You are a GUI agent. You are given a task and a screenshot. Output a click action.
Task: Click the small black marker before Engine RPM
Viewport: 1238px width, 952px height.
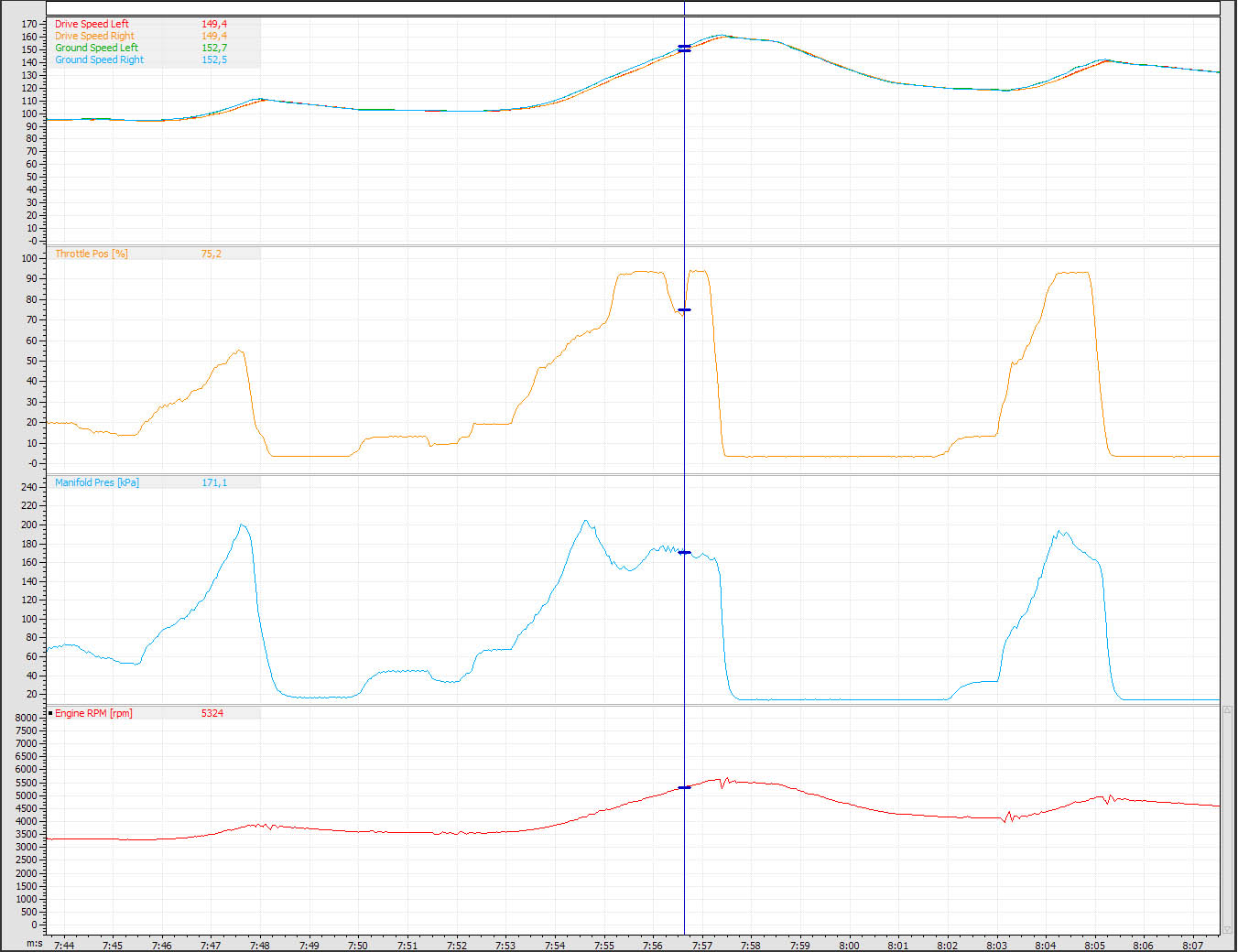pos(50,712)
